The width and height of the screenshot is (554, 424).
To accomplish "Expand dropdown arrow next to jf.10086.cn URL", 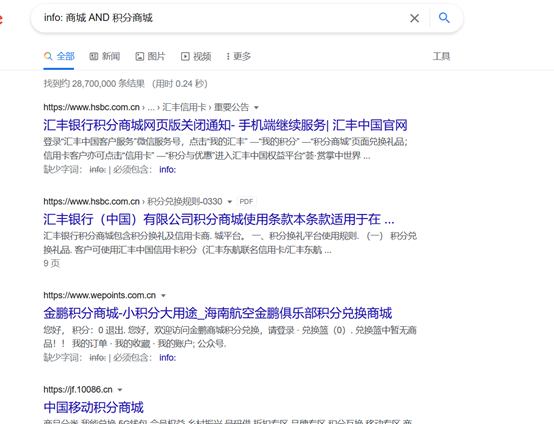I will pos(120,390).
